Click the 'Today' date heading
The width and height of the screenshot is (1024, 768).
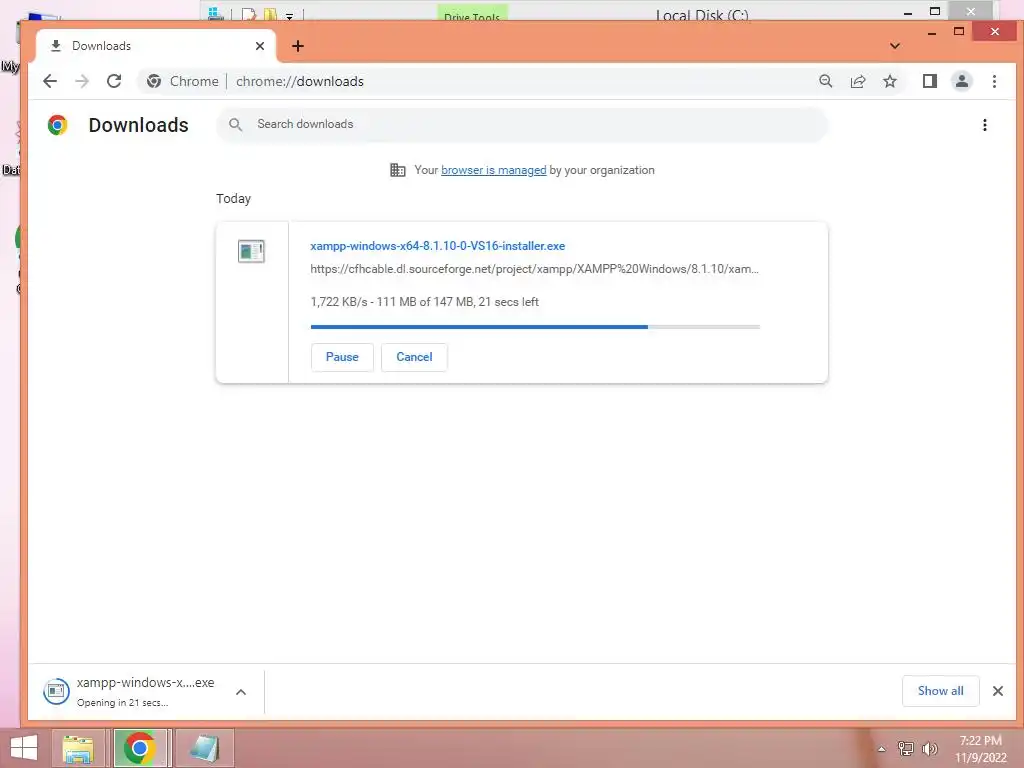coord(233,199)
